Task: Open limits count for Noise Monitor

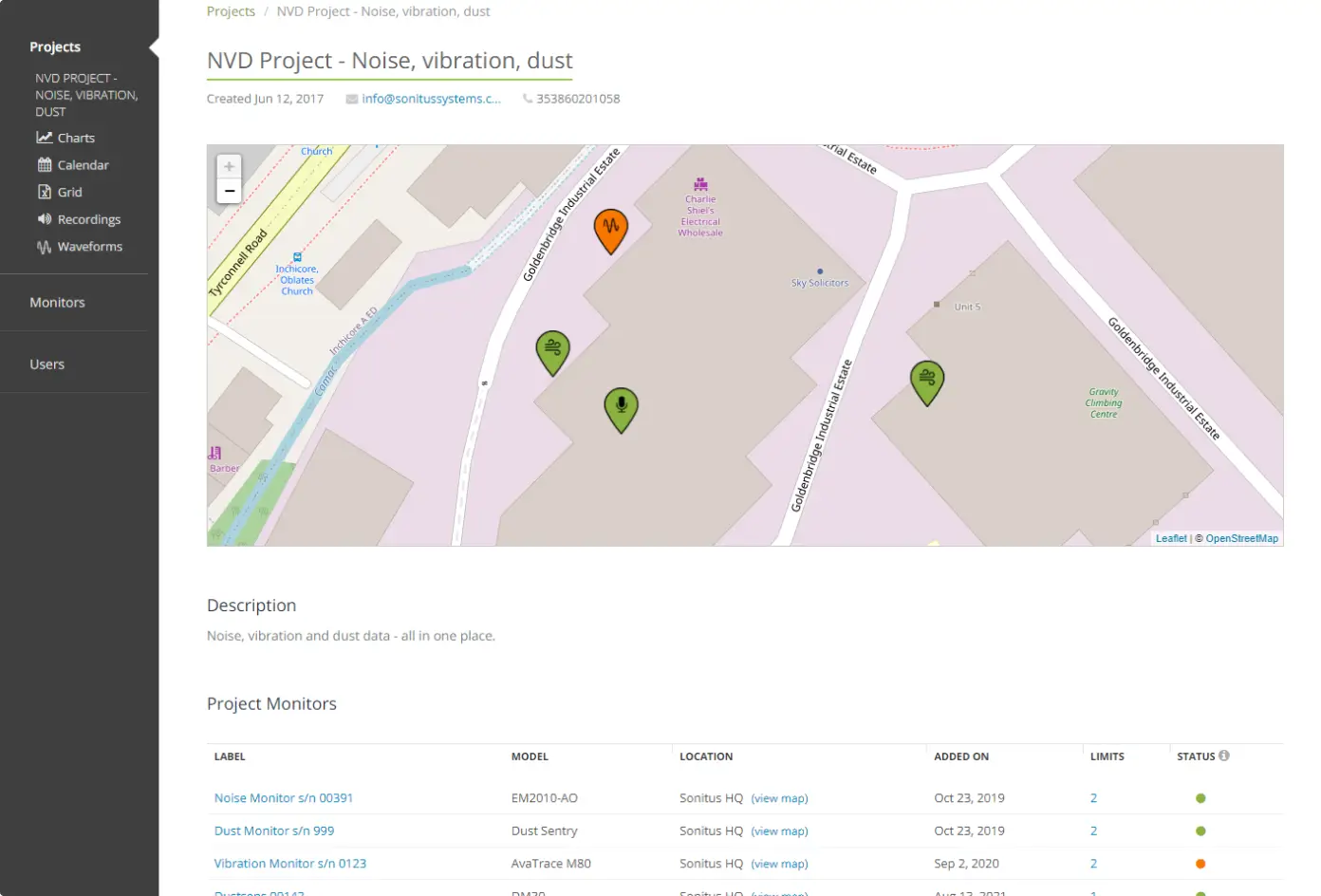Action: pyautogui.click(x=1093, y=798)
